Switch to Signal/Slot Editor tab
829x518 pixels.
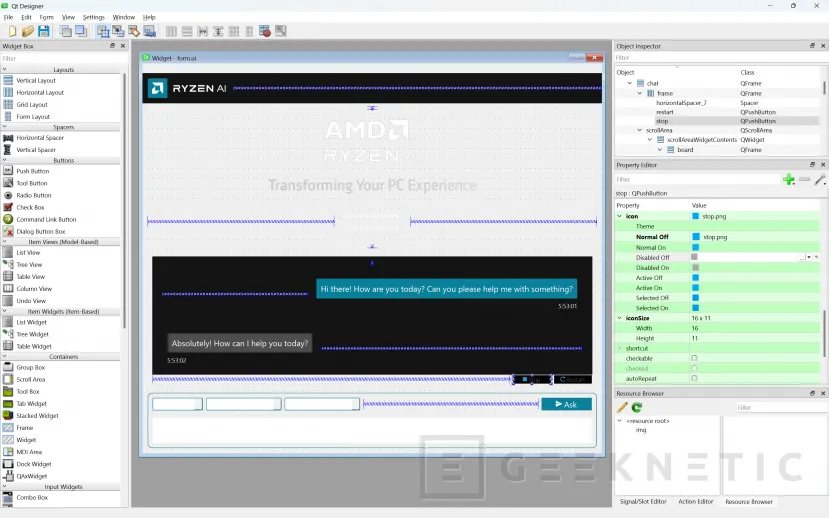point(643,502)
